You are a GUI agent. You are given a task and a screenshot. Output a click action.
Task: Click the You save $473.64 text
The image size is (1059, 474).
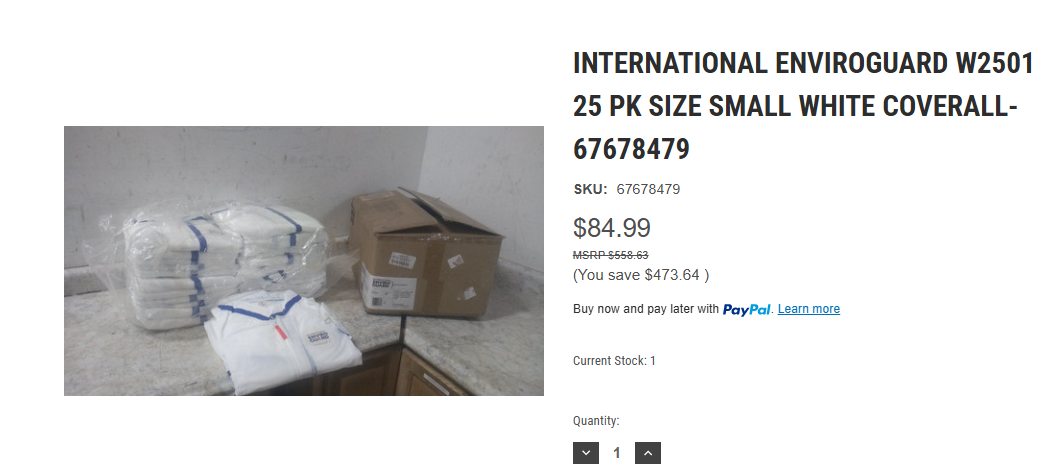pyautogui.click(x=641, y=274)
